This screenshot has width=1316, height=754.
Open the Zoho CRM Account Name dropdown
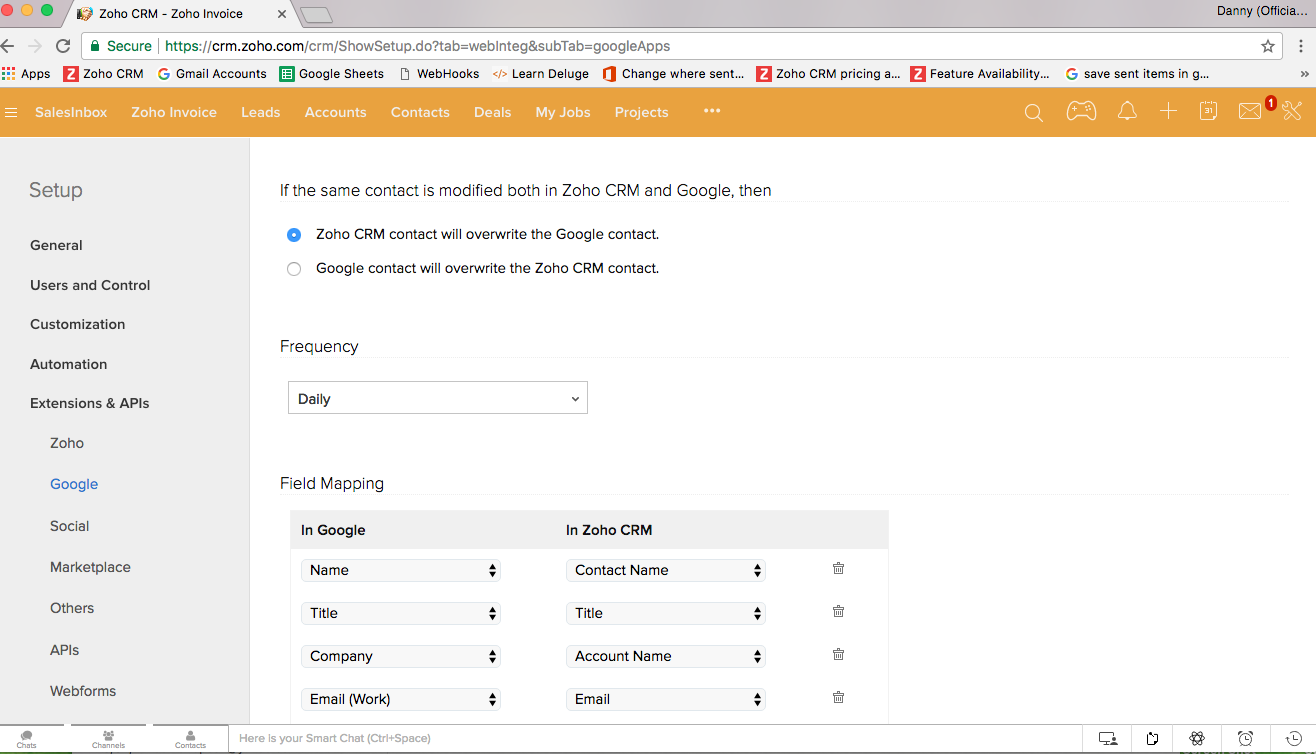click(665, 656)
